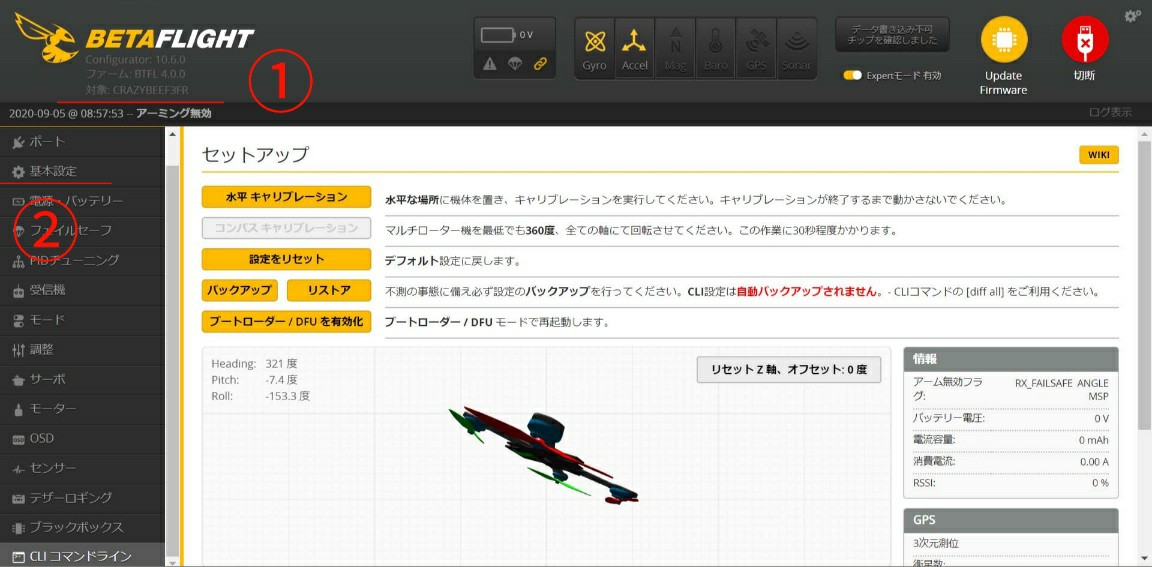The width and height of the screenshot is (1152, 567).
Task: Toggle the Expertモード switch
Action: point(852,75)
